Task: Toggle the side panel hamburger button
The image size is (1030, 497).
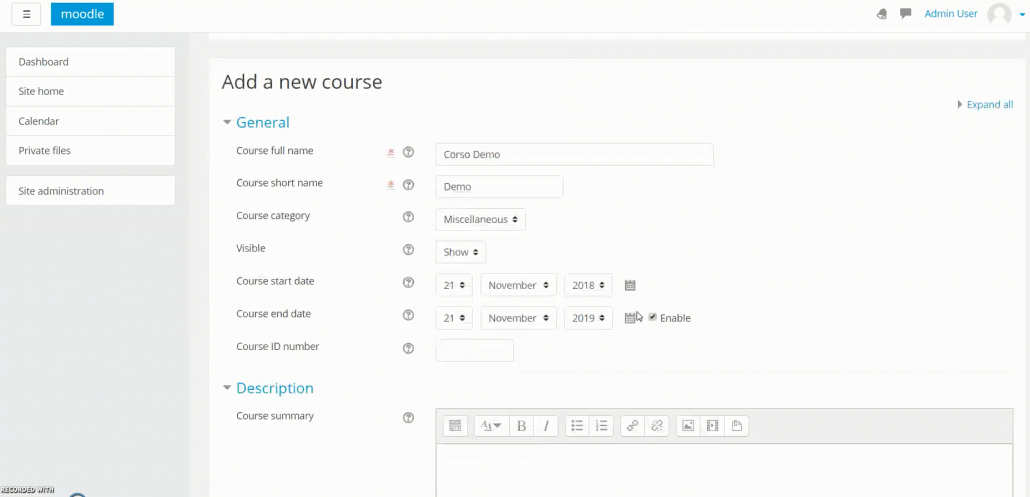Action: (x=26, y=14)
